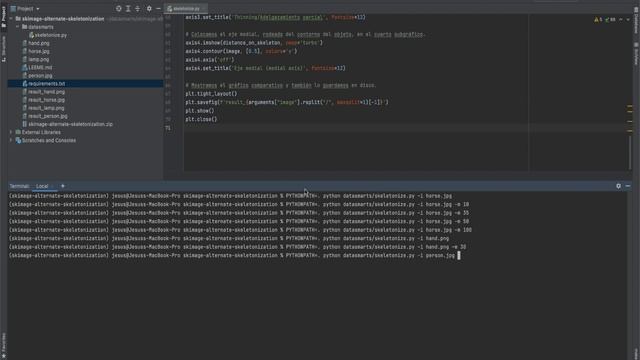
Task: Select lamp.png in the project tree
Action: pyautogui.click(x=38, y=60)
